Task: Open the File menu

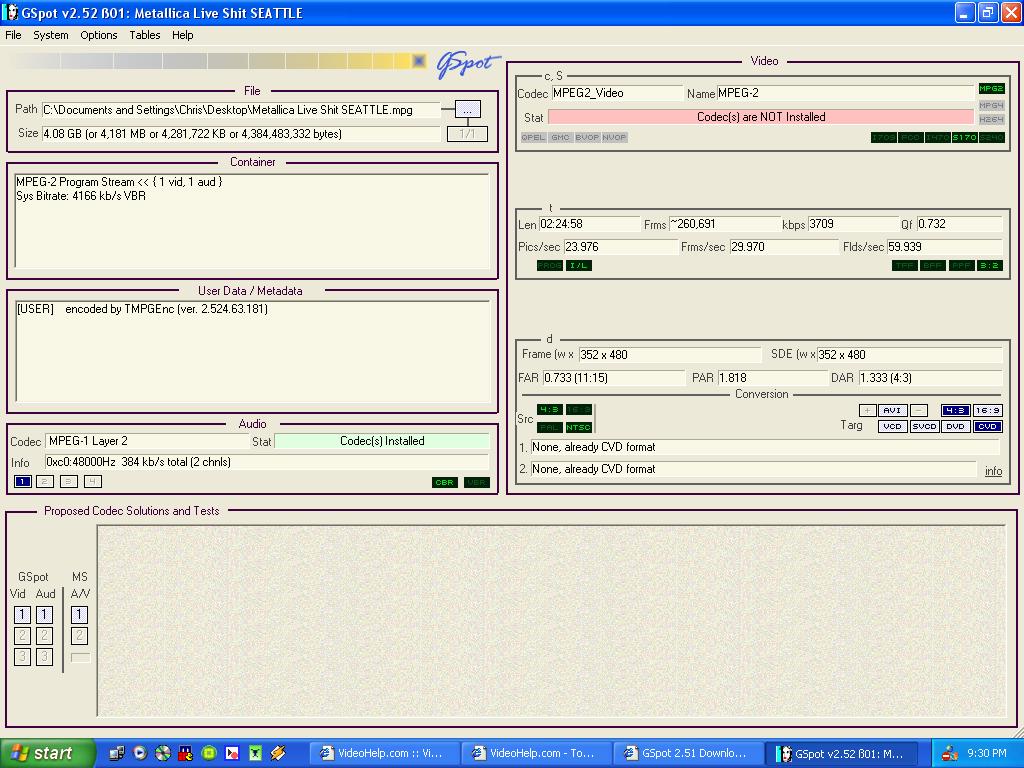Action: pos(13,35)
